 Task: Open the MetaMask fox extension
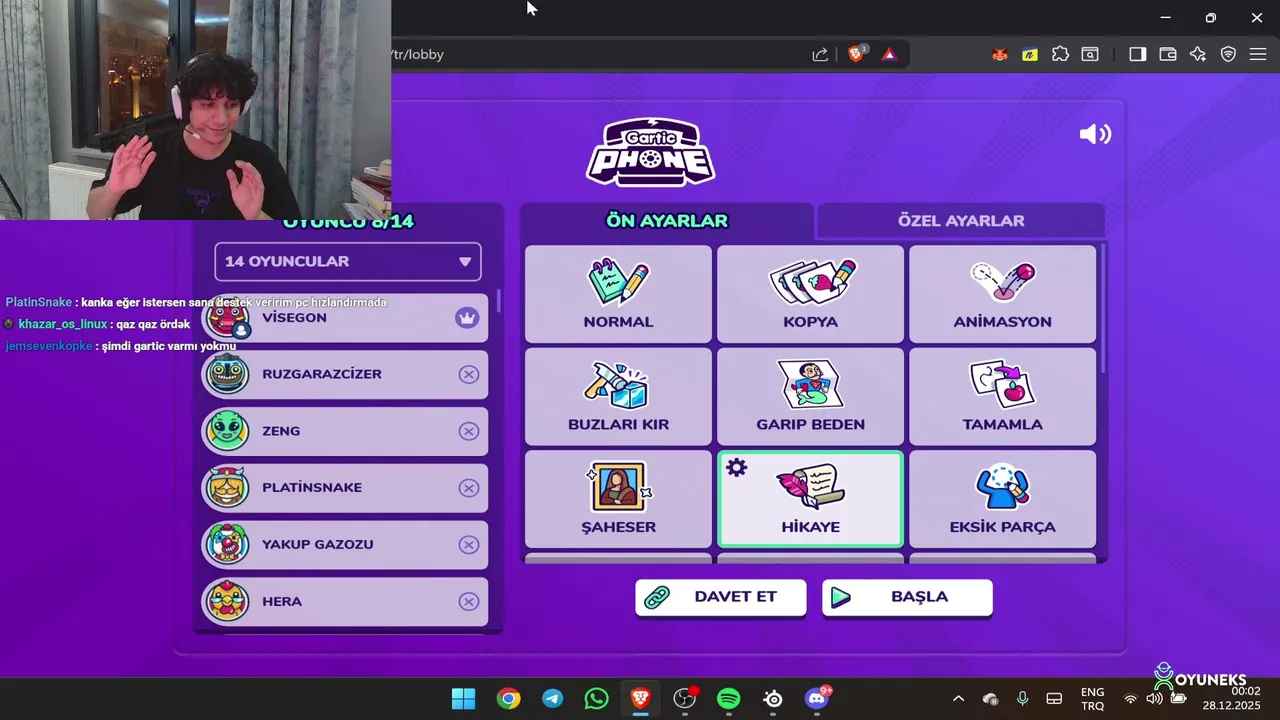pos(1000,54)
